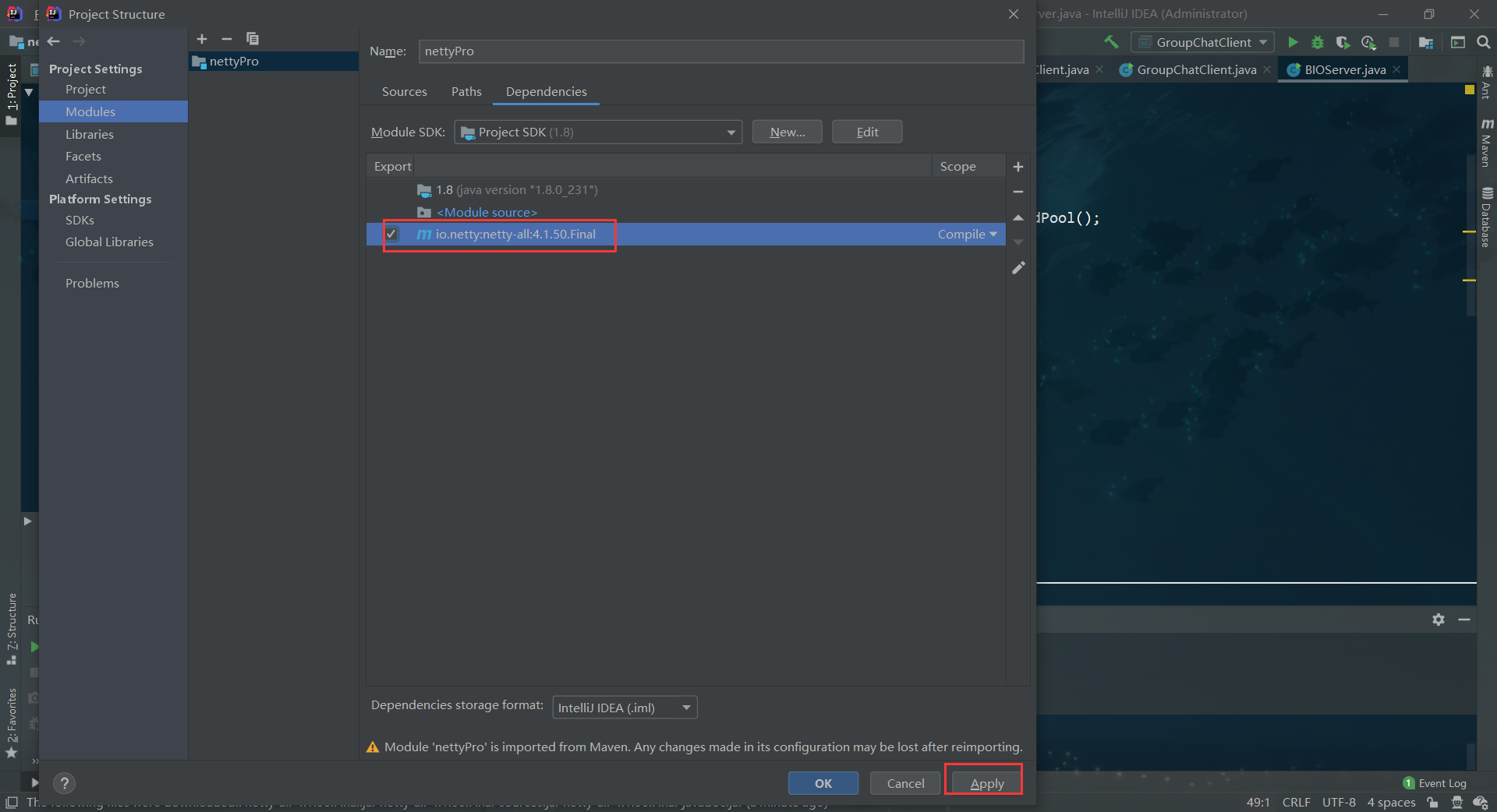Close the BIOServer.java editor tab
Screen dimensions: 1497x812
click(x=1396, y=69)
